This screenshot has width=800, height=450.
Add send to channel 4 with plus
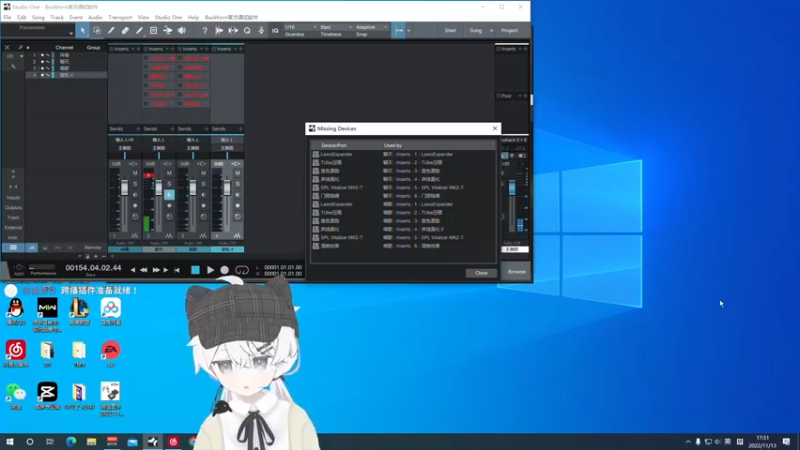240,129
